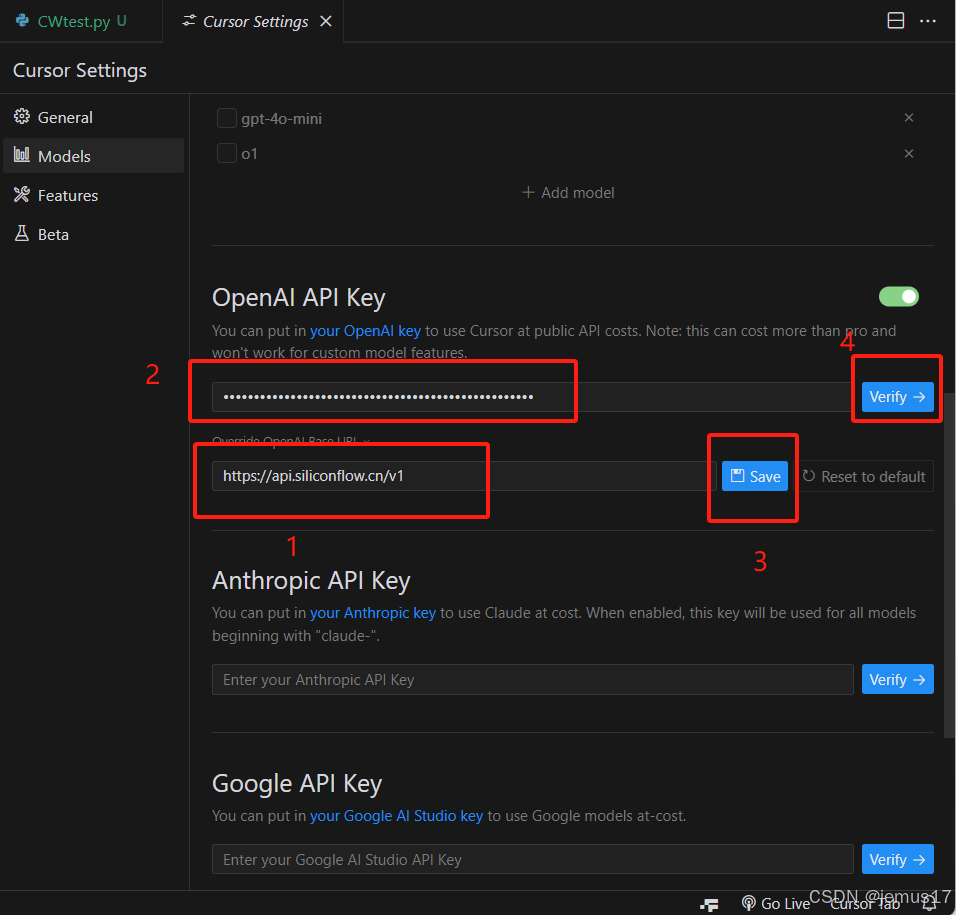Follow the 'your OpenAI key' link
The width and height of the screenshot is (956, 915).
tap(365, 330)
